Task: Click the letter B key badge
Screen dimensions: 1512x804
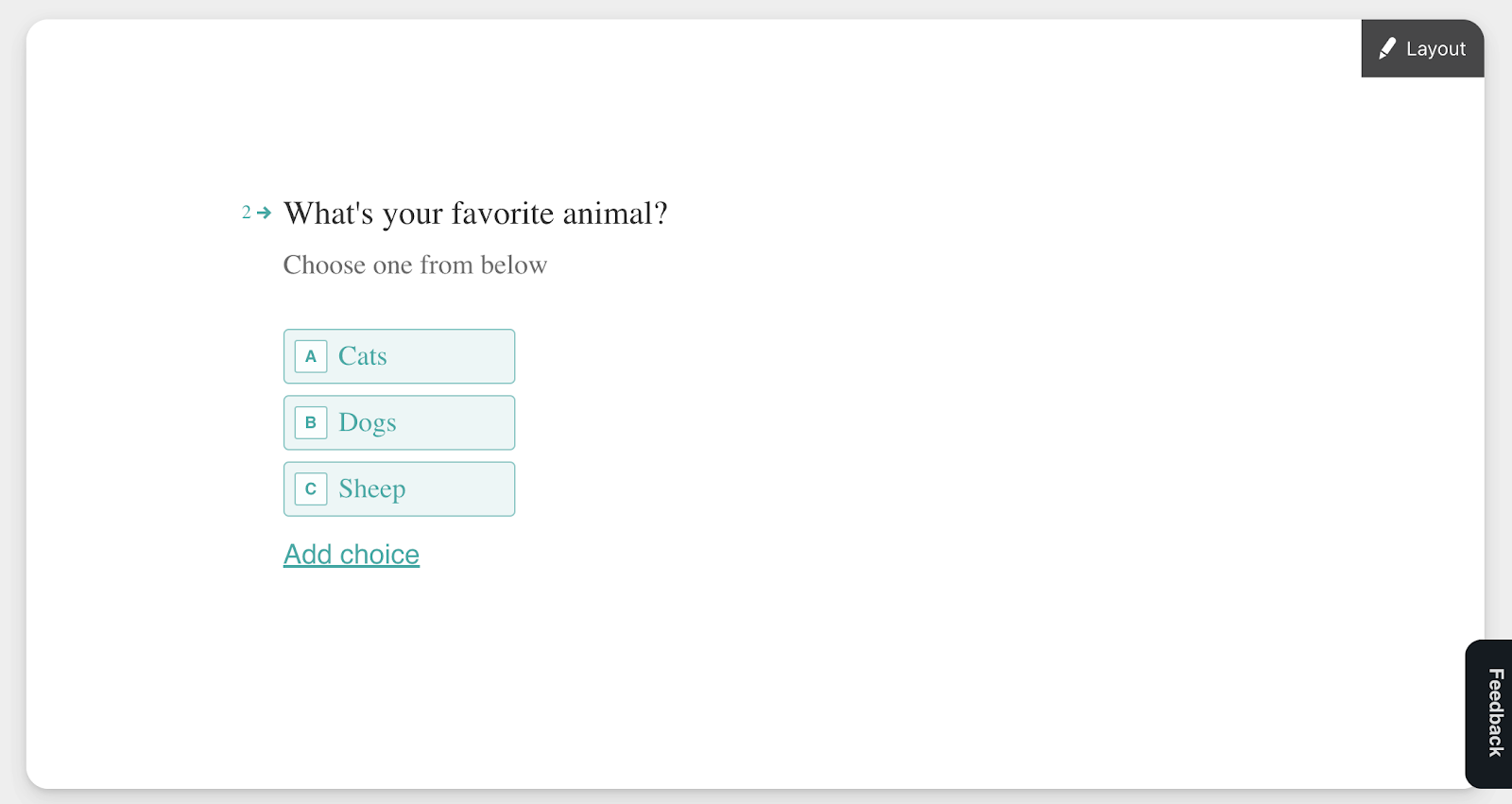Action: point(311,422)
